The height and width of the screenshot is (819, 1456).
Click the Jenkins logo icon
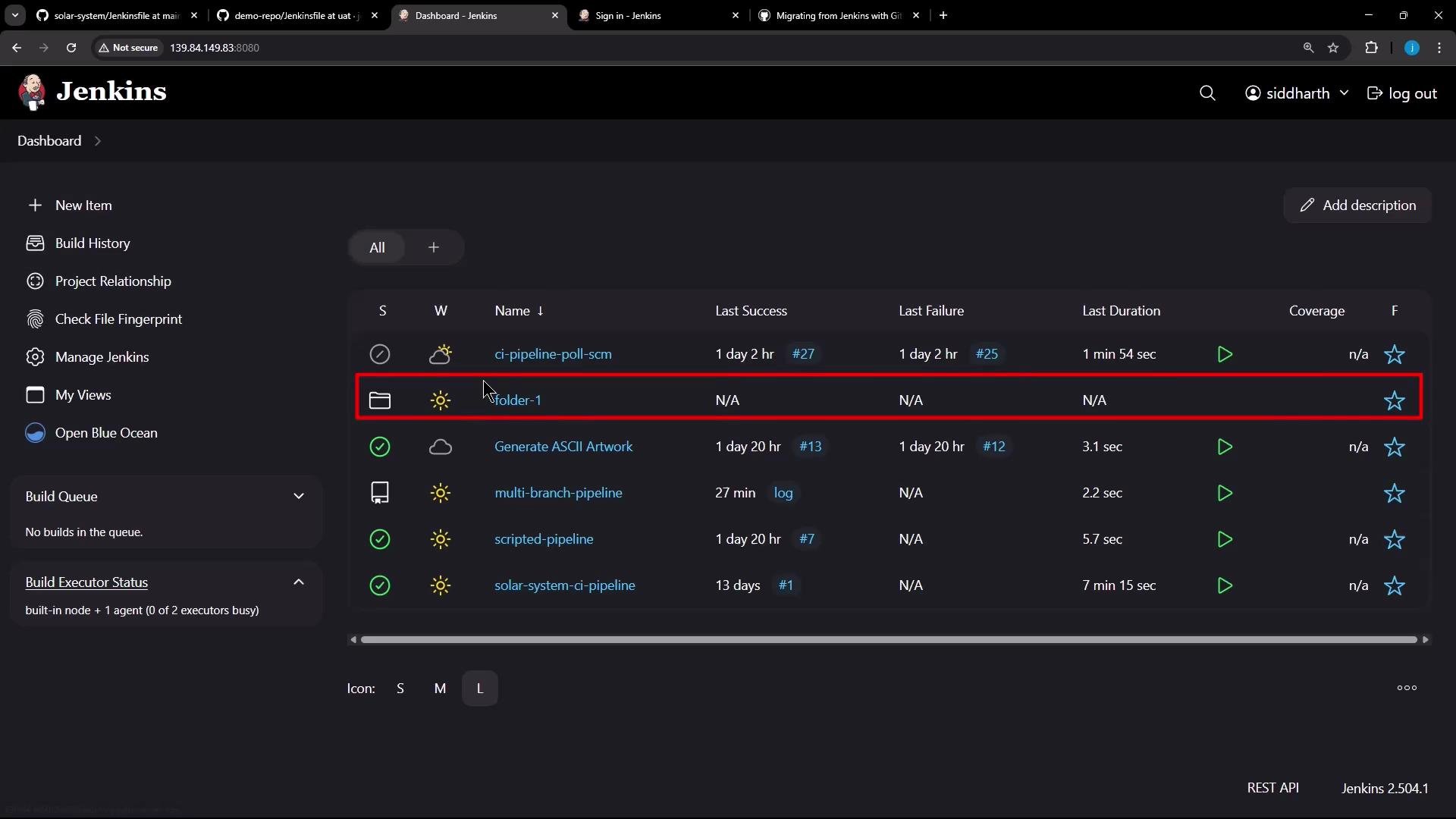32,93
